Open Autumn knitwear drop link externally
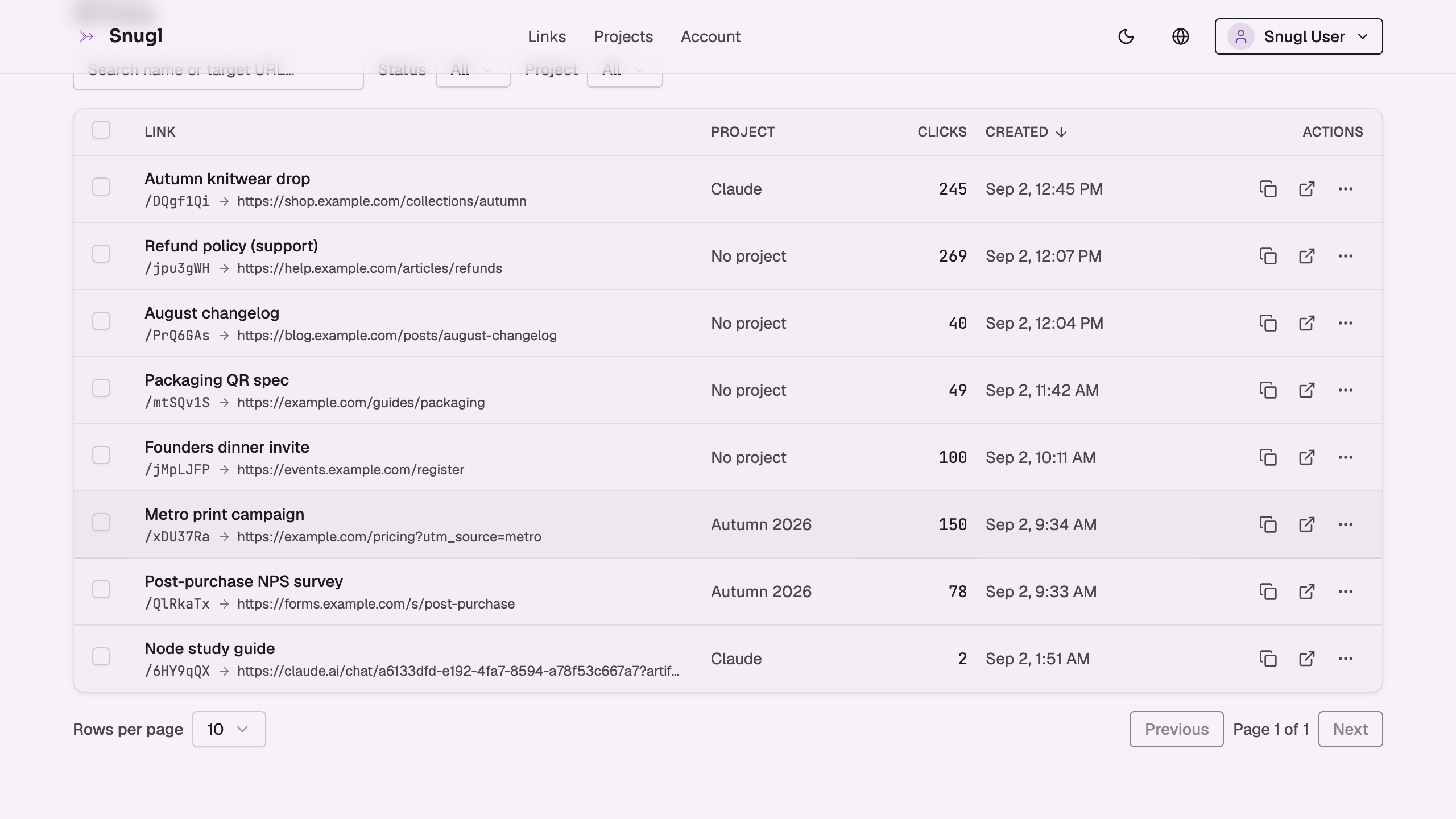This screenshot has width=1456, height=819. pyautogui.click(x=1307, y=189)
